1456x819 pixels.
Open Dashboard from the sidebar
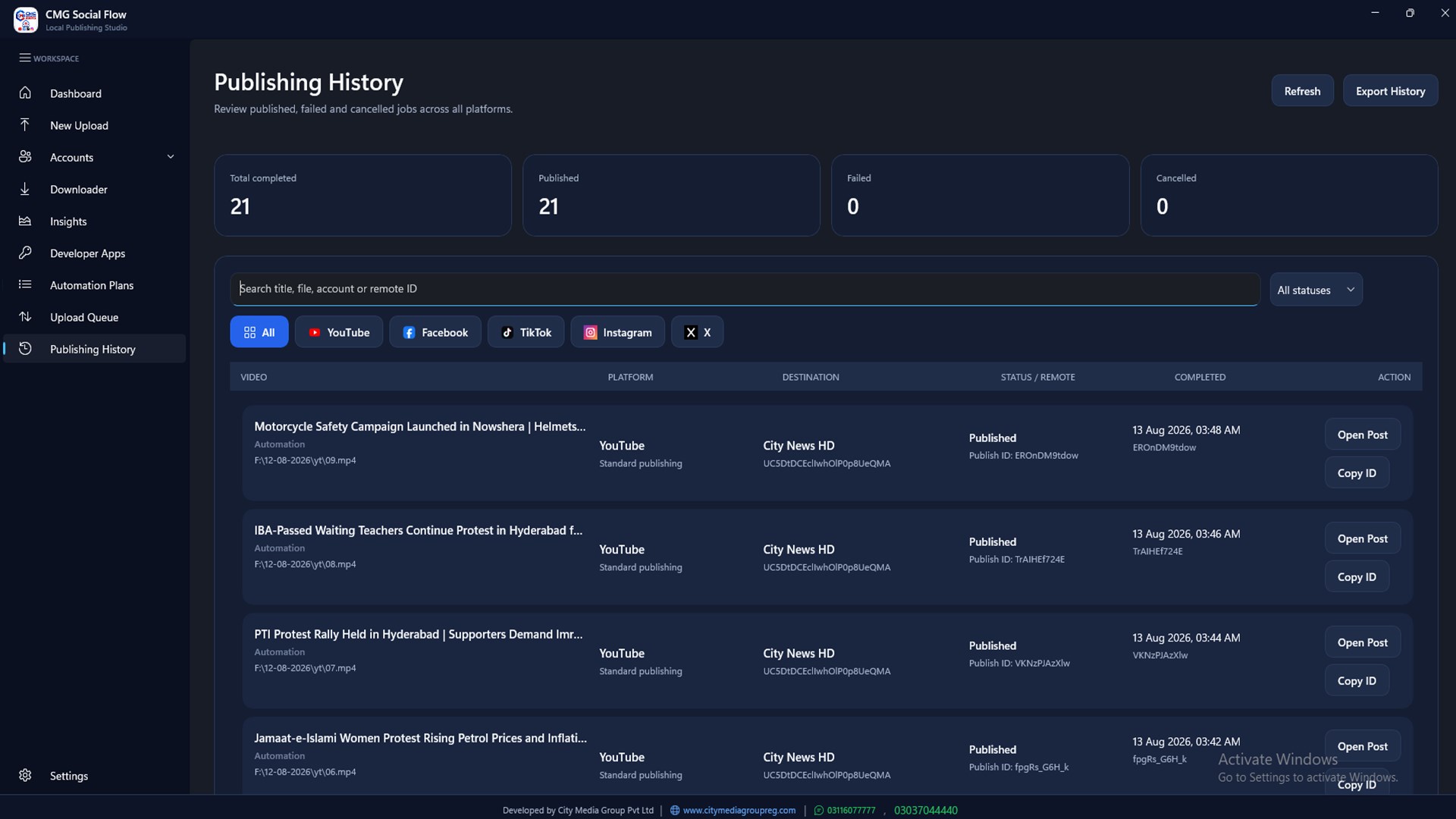tap(95, 93)
